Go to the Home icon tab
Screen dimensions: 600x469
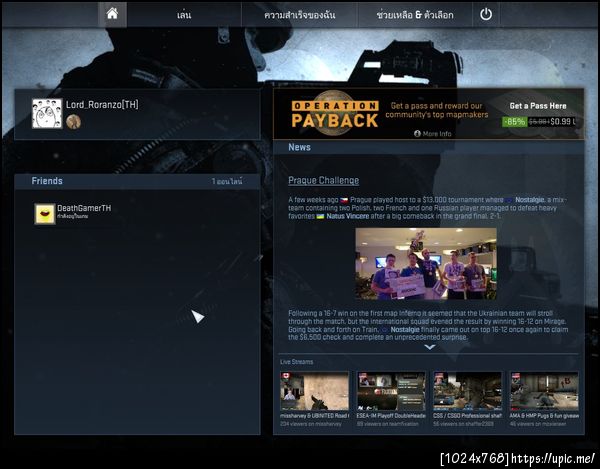point(112,15)
